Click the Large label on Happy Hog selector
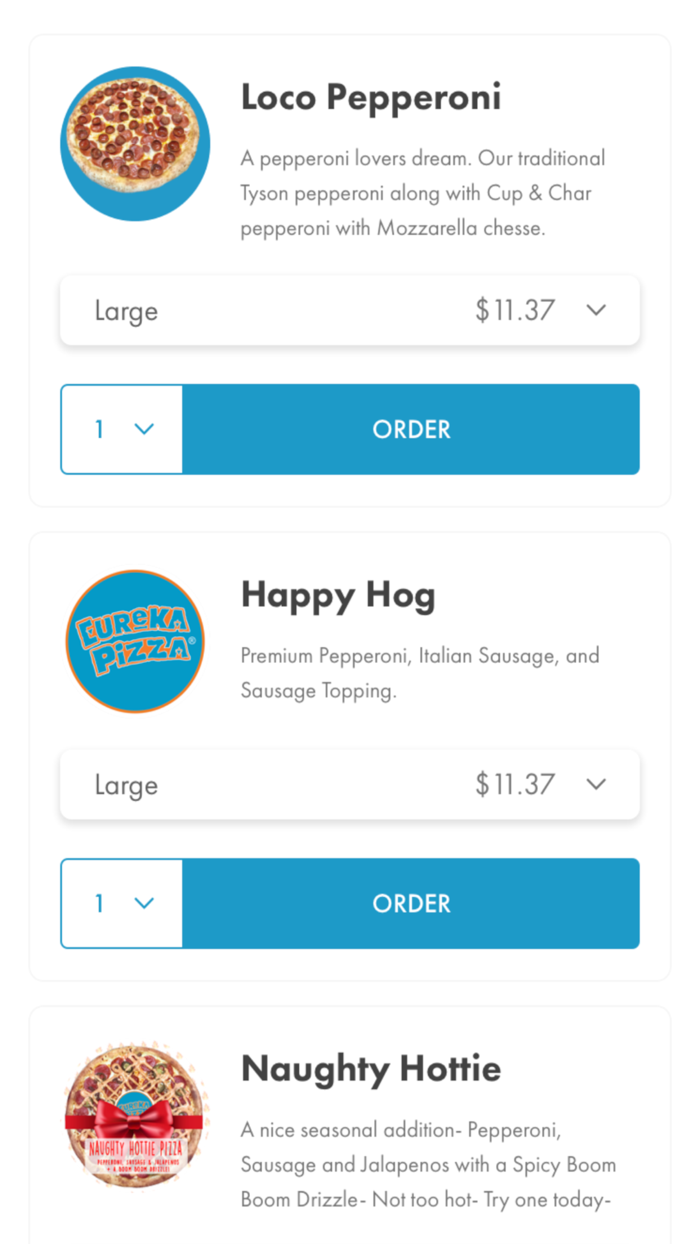The image size is (700, 1244). [x=126, y=784]
